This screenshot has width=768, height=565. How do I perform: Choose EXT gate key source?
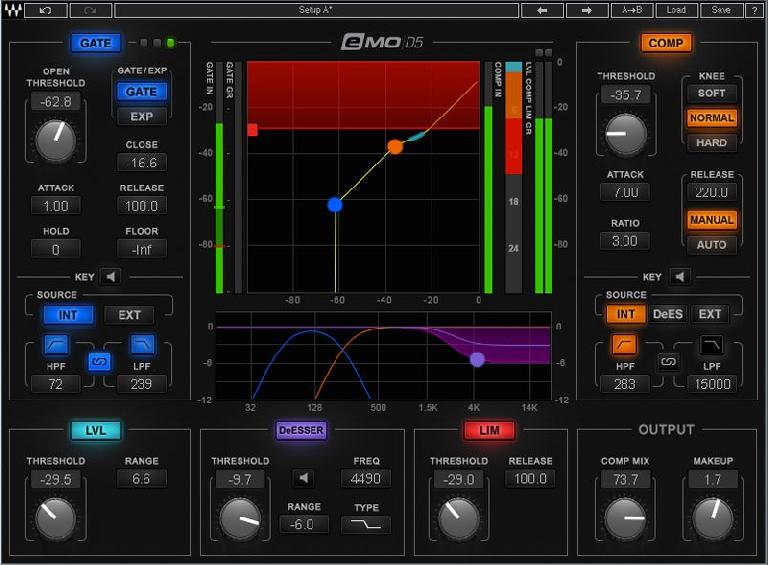pos(129,315)
